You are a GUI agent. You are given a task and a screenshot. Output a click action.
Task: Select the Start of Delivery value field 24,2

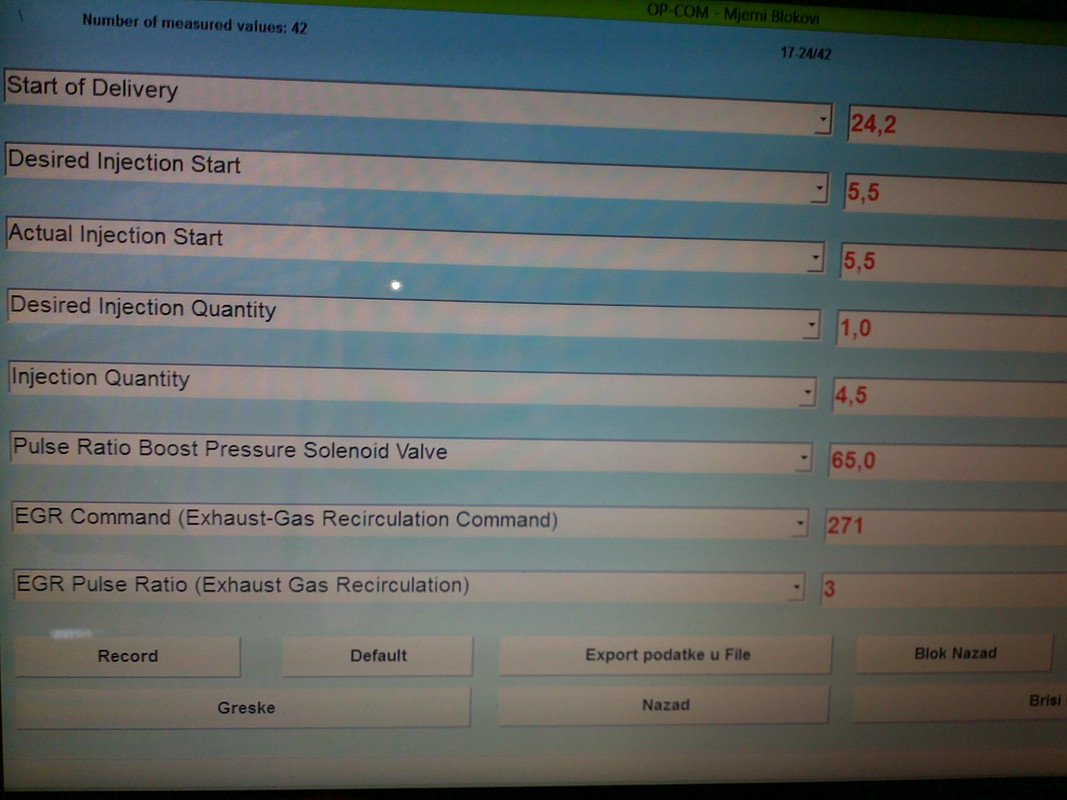pos(957,127)
